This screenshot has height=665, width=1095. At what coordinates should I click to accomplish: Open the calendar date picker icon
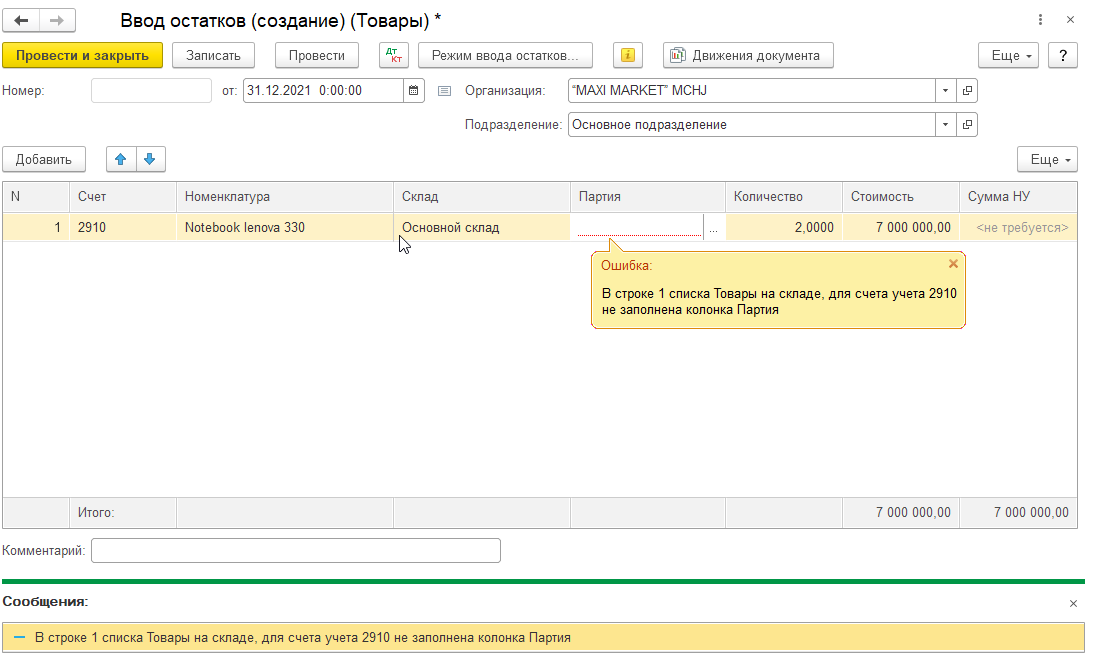pos(413,90)
